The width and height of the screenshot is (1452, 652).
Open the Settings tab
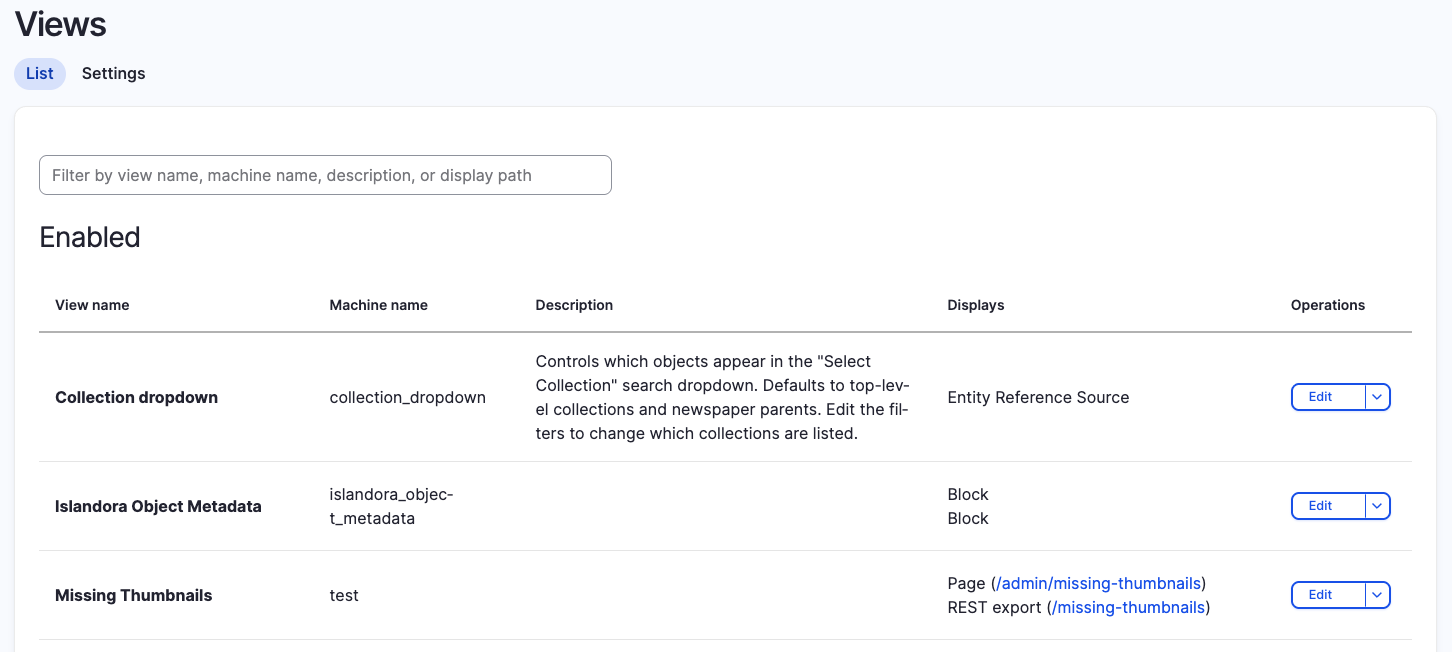114,73
